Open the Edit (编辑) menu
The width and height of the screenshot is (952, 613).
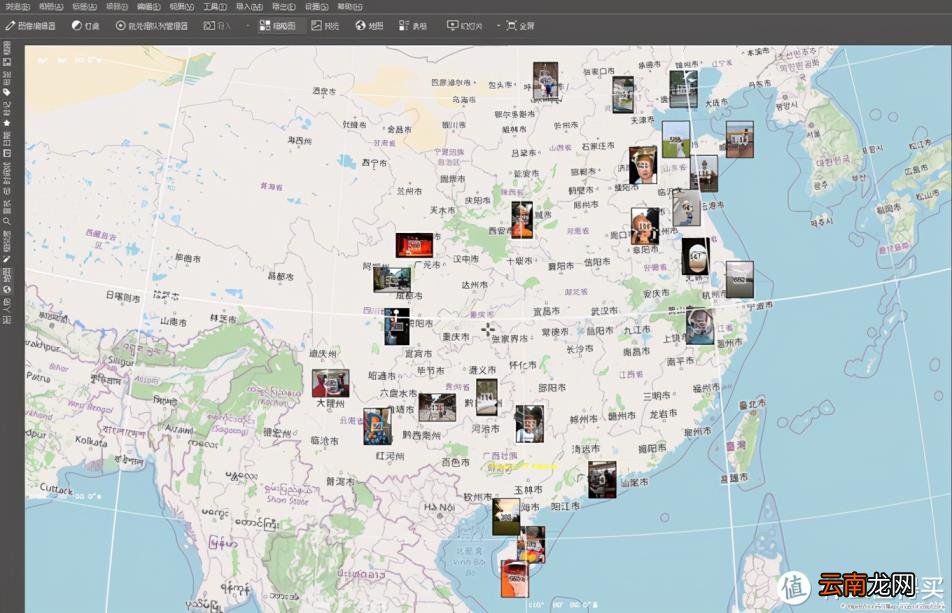pos(149,7)
